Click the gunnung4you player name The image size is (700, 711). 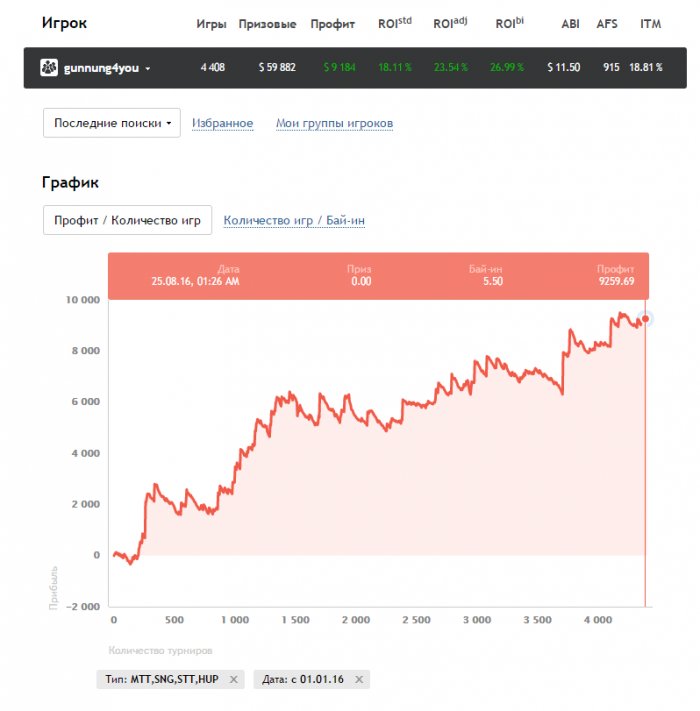[x=101, y=68]
